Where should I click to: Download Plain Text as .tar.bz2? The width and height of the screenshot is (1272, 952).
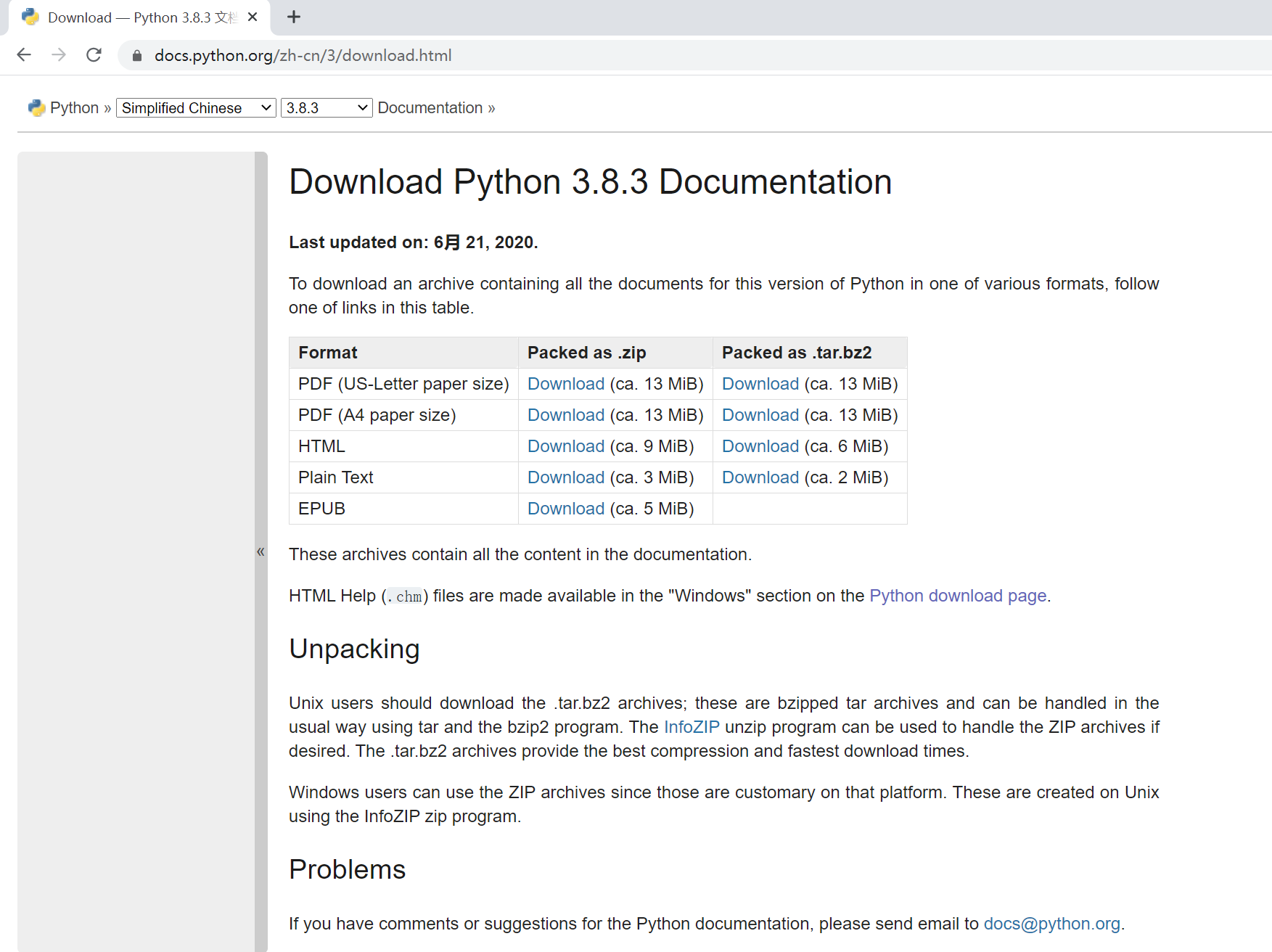coord(760,477)
